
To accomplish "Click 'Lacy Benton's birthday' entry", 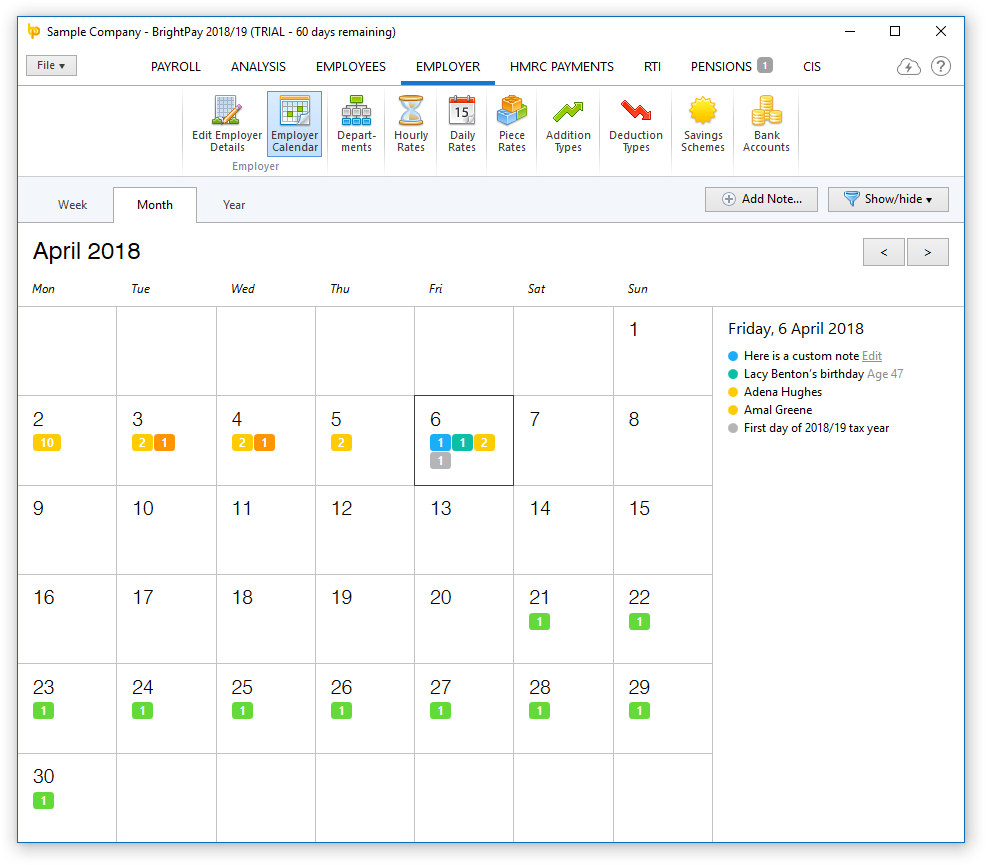I will [804, 374].
